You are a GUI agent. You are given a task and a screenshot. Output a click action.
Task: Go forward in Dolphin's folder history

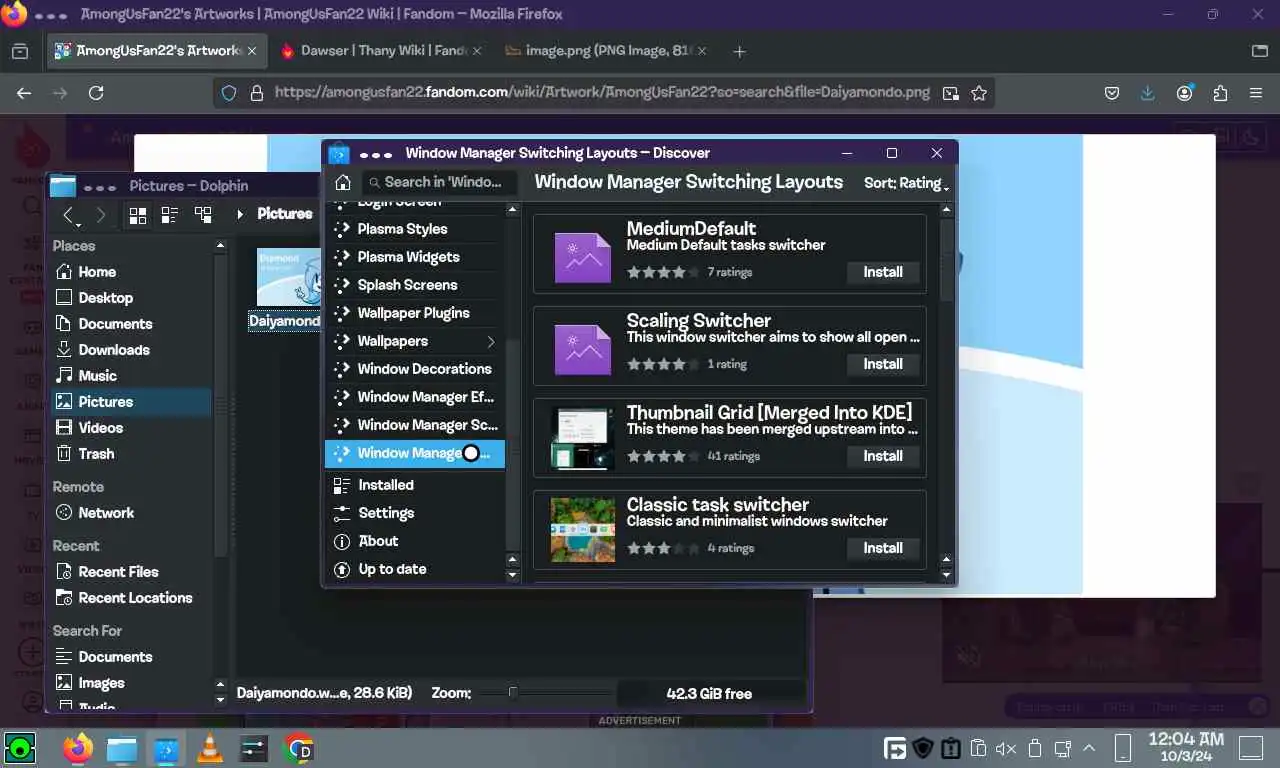point(101,215)
